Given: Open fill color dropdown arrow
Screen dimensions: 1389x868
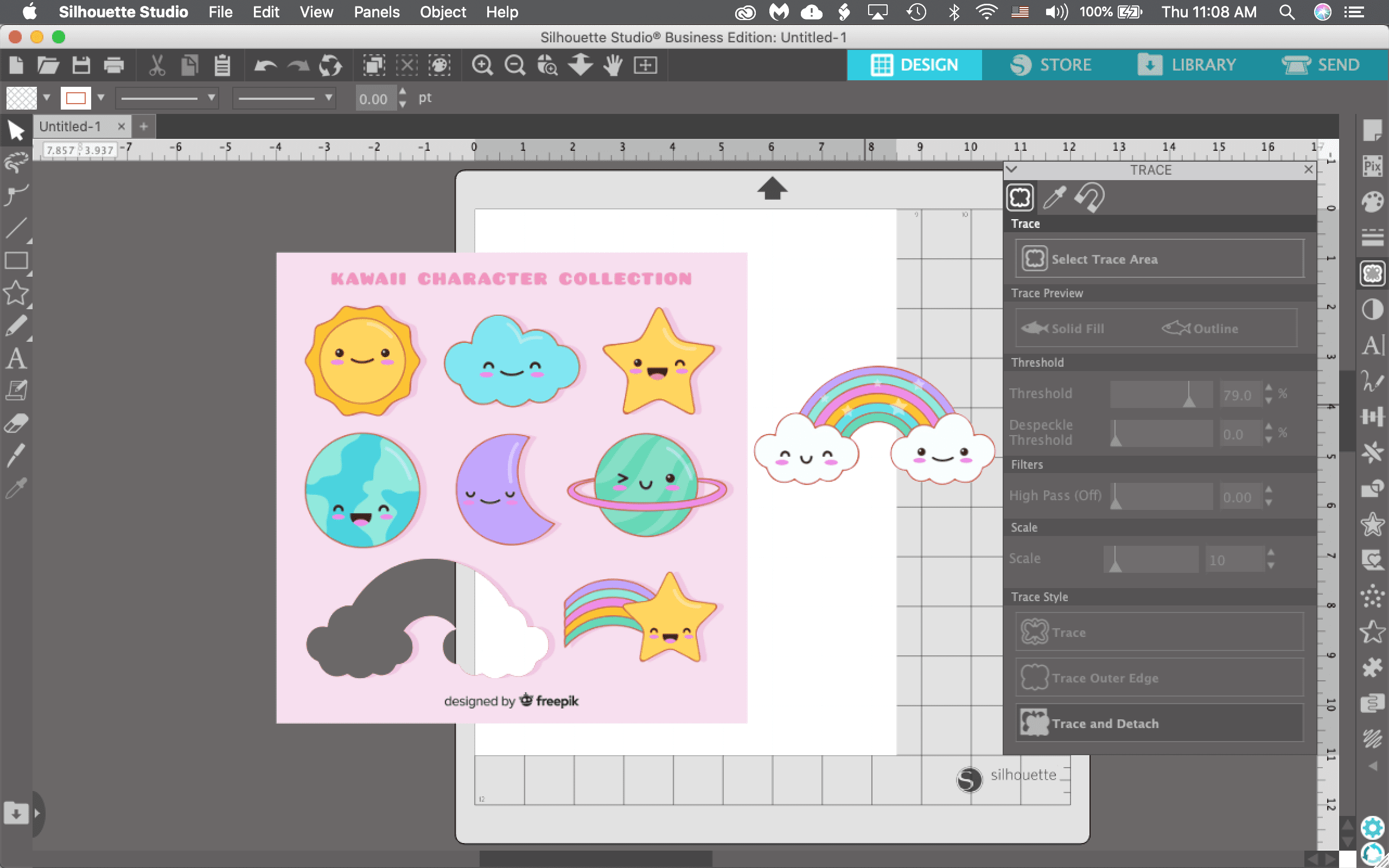Looking at the screenshot, I should pos(47,98).
